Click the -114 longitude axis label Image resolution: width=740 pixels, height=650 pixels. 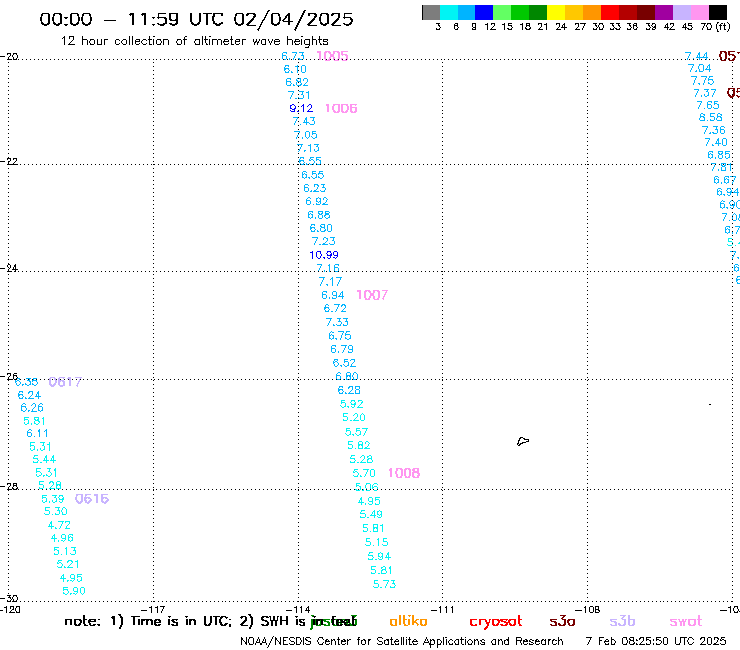click(x=298, y=609)
